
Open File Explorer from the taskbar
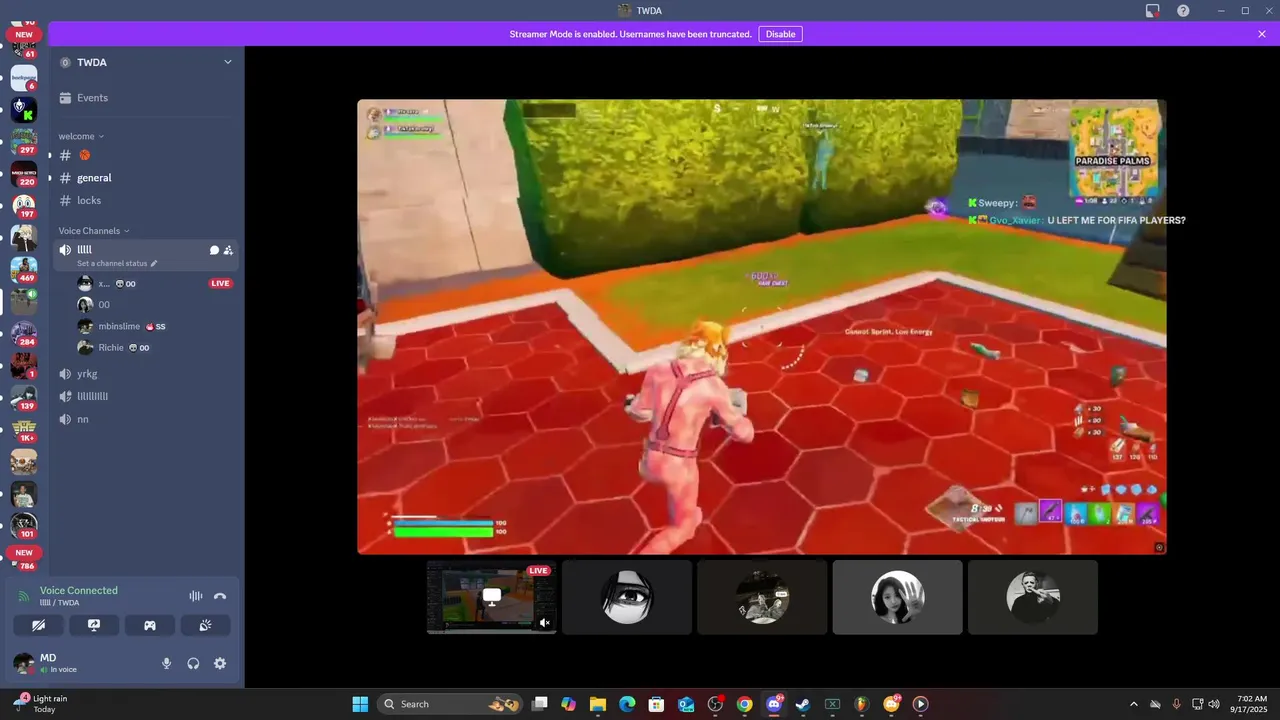[x=597, y=704]
